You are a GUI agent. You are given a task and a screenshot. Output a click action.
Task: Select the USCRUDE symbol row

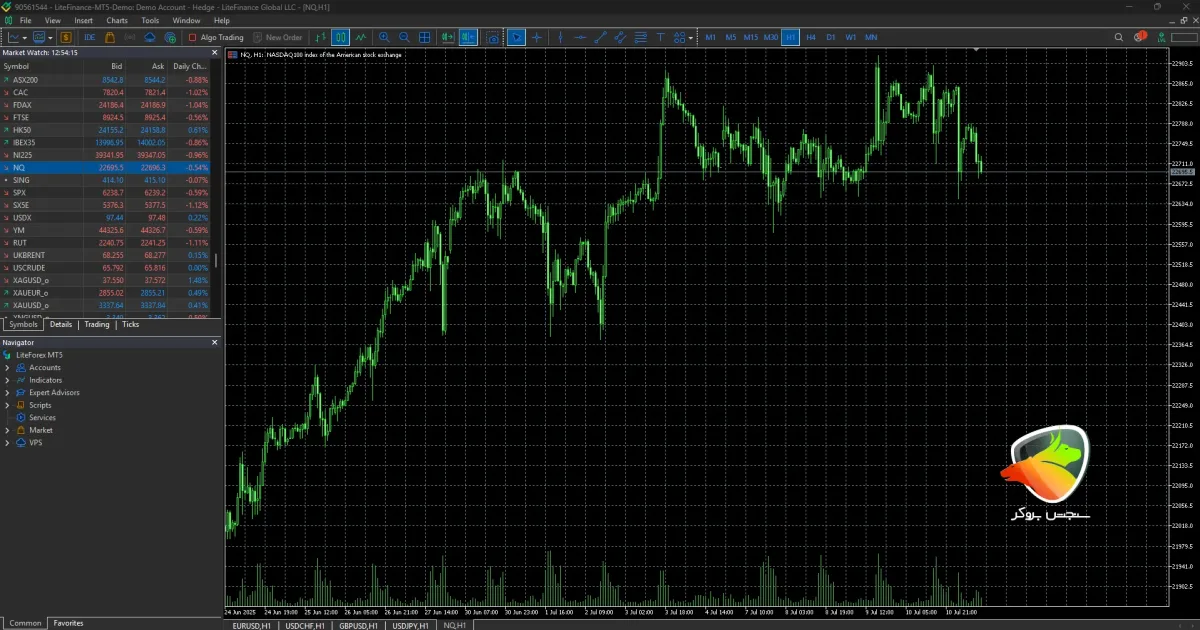coord(106,267)
